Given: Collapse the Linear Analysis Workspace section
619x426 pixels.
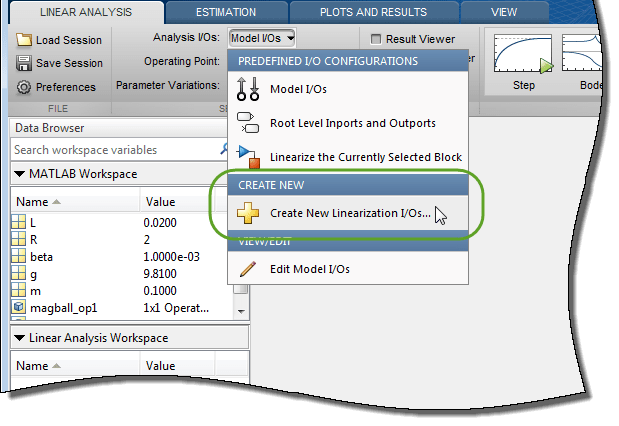Looking at the screenshot, I should 19,338.
